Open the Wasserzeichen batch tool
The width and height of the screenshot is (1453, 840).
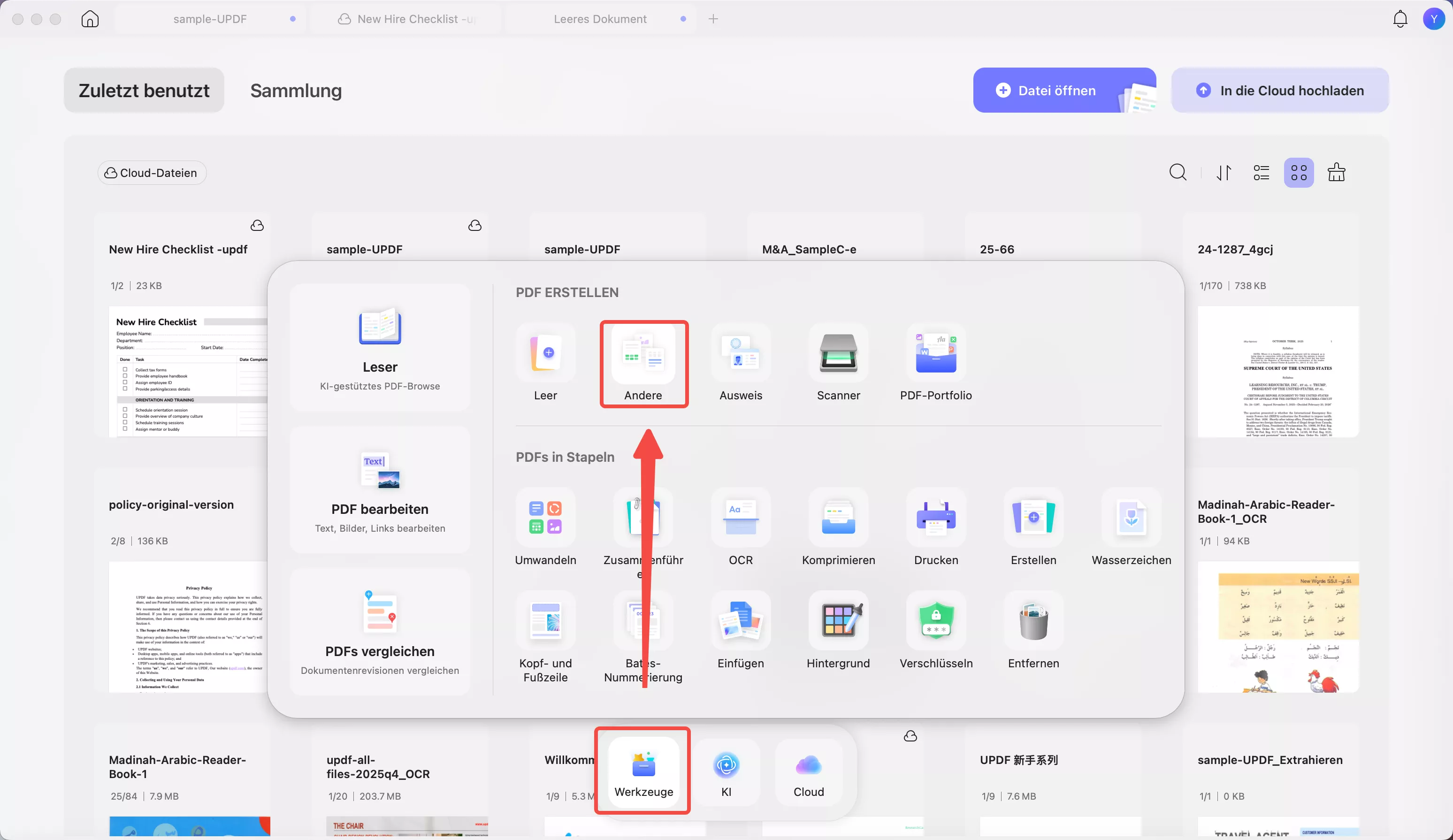1131,518
